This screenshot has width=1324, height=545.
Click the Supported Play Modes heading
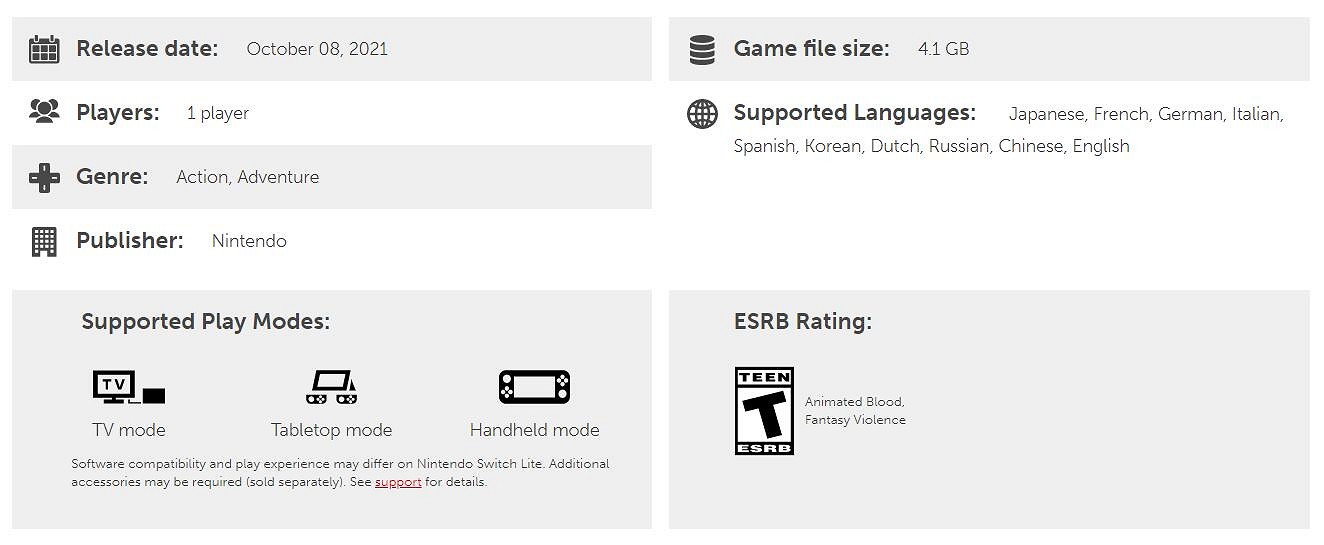(205, 322)
